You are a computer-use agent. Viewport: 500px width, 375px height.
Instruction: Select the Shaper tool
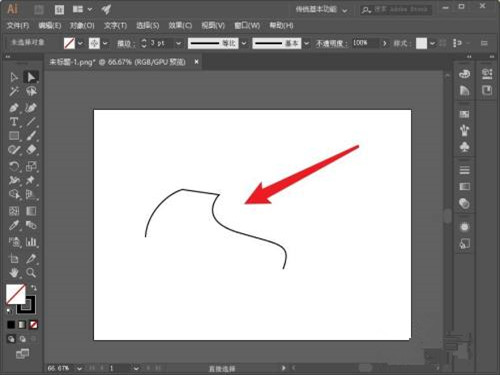14,150
